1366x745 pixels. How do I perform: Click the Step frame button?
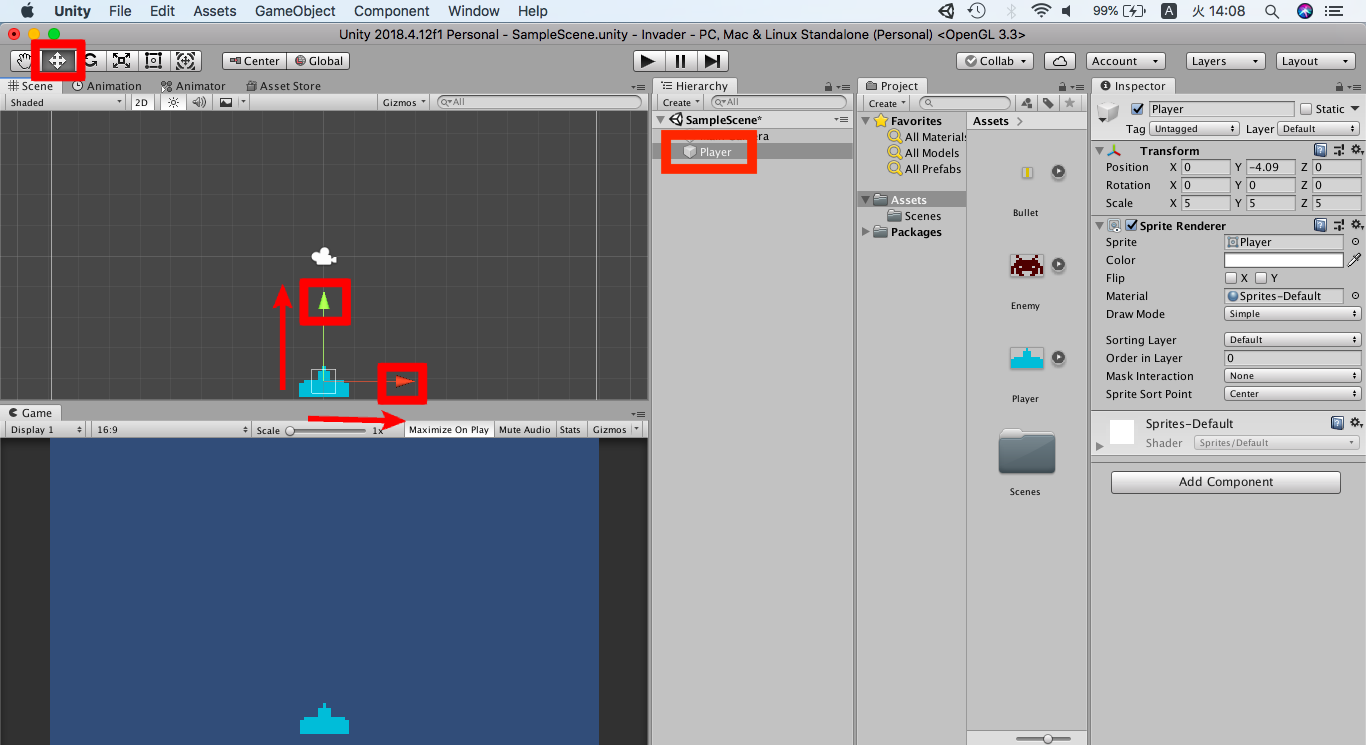click(x=711, y=61)
